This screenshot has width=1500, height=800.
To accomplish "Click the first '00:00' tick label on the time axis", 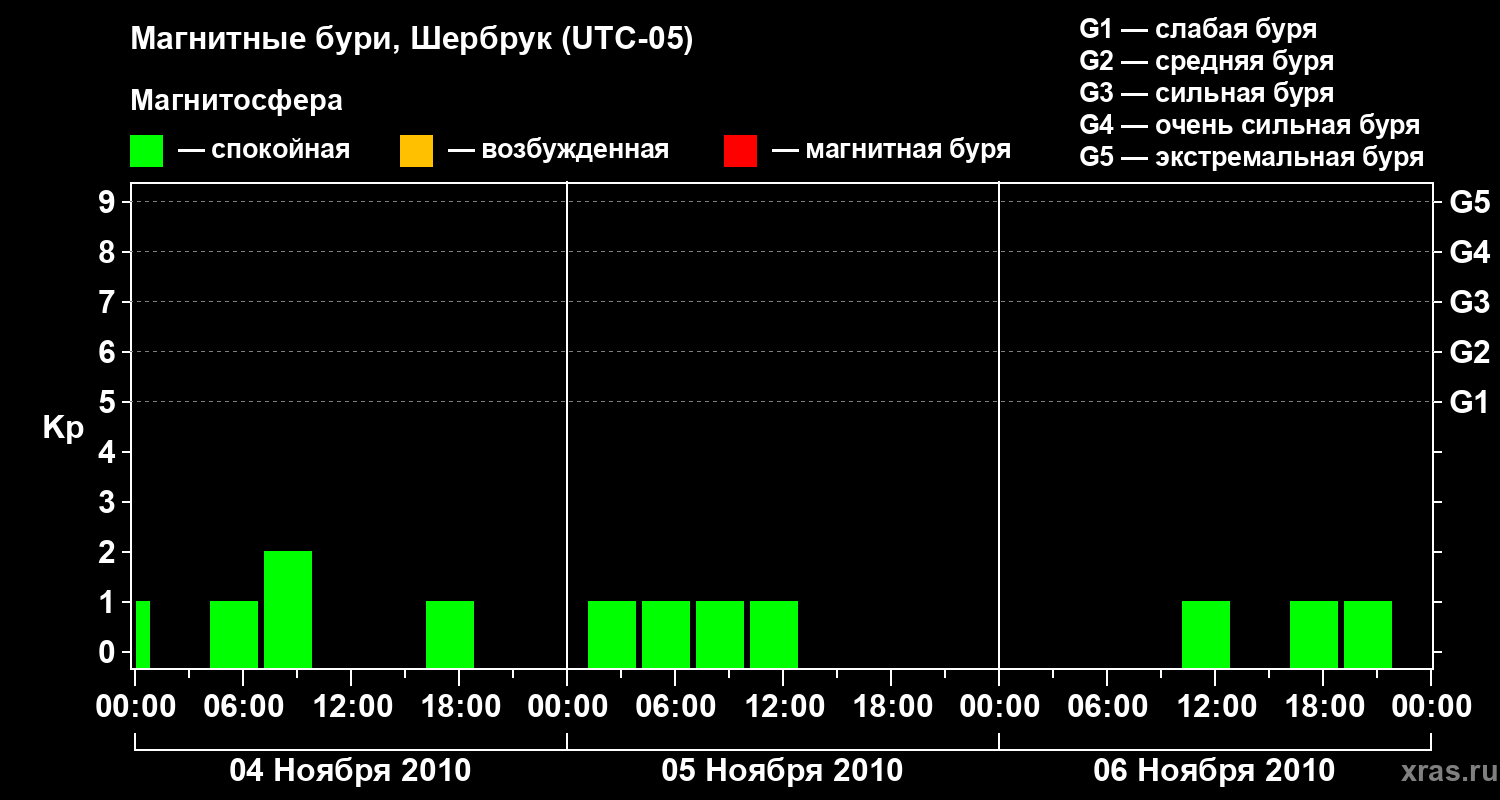I will point(135,706).
